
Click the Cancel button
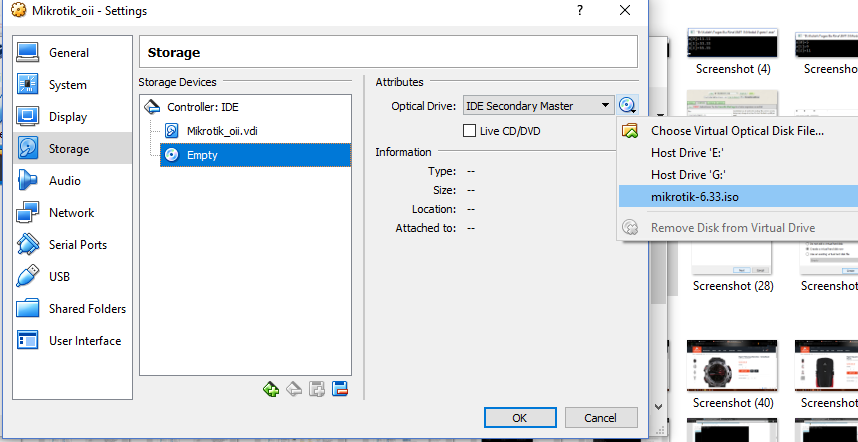[601, 417]
